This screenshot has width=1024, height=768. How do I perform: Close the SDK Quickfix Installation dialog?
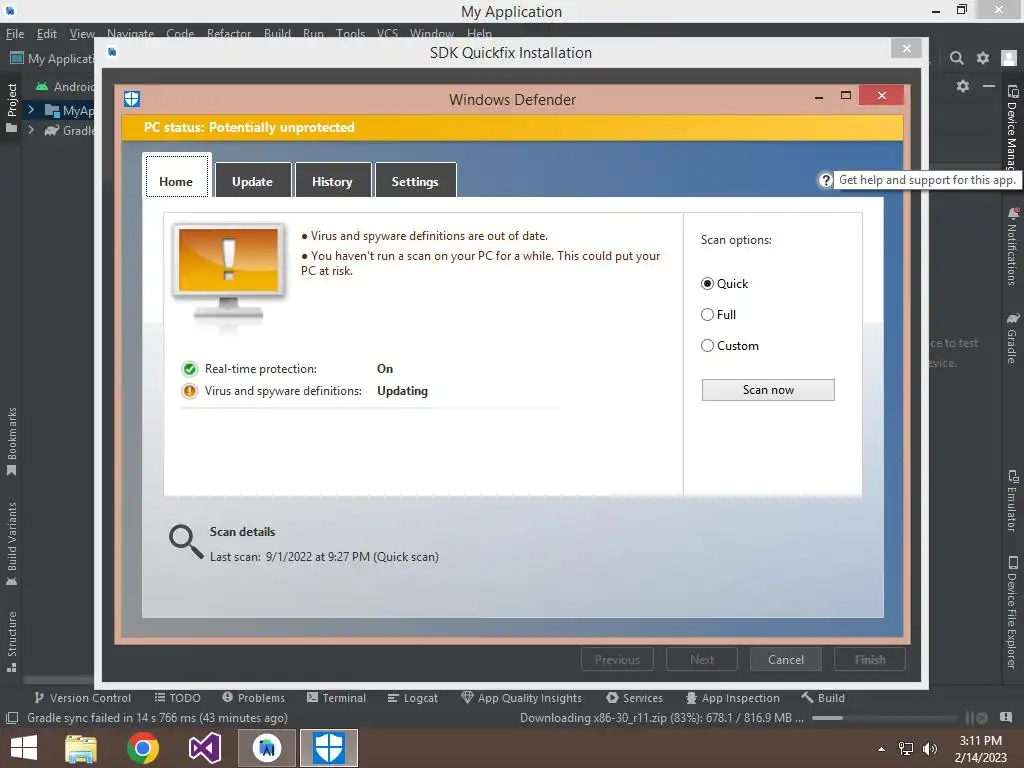(x=906, y=48)
